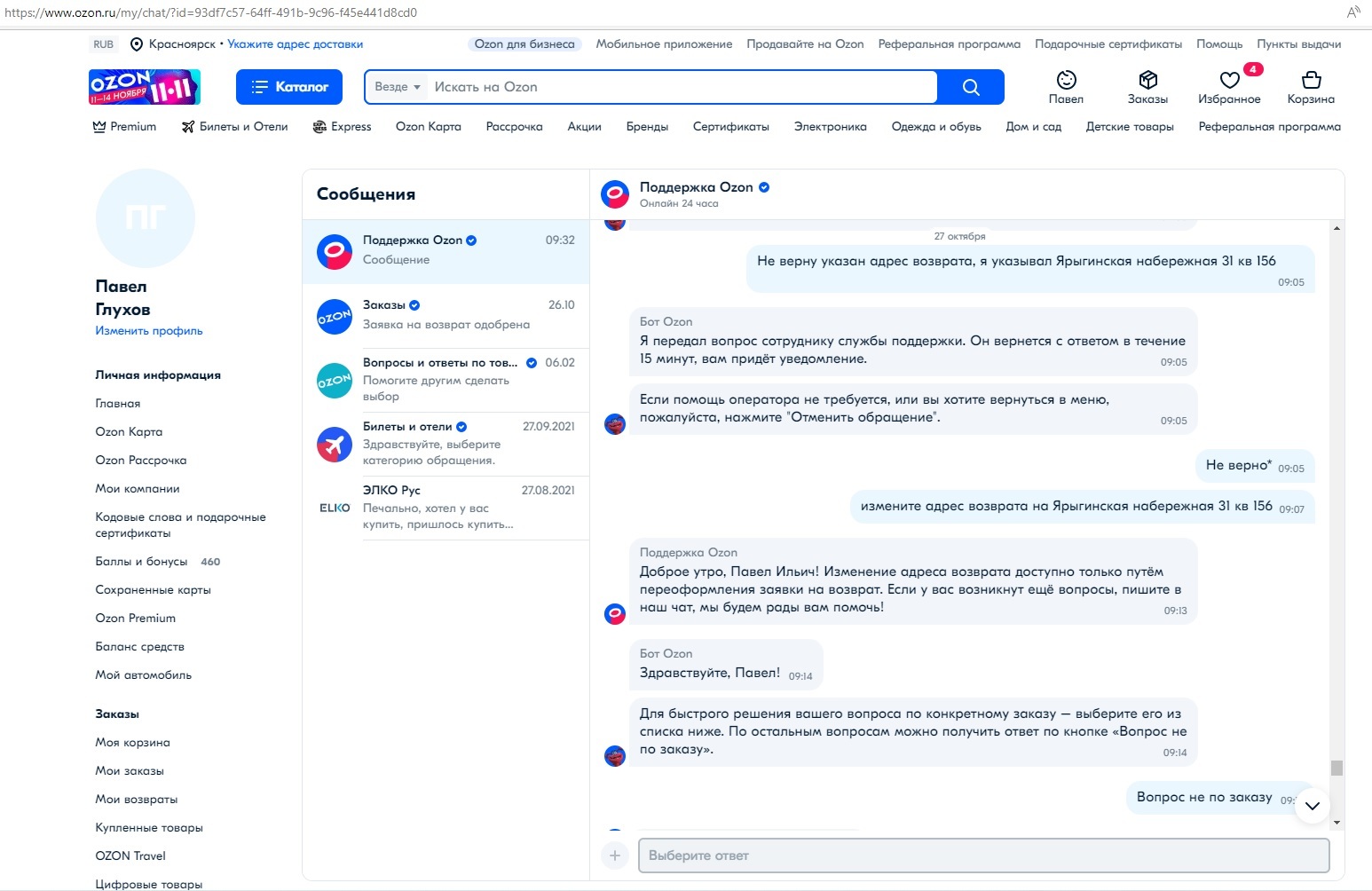This screenshot has height=891, width=1372.
Task: Focus the Выберите ответ message field
Action: [983, 856]
